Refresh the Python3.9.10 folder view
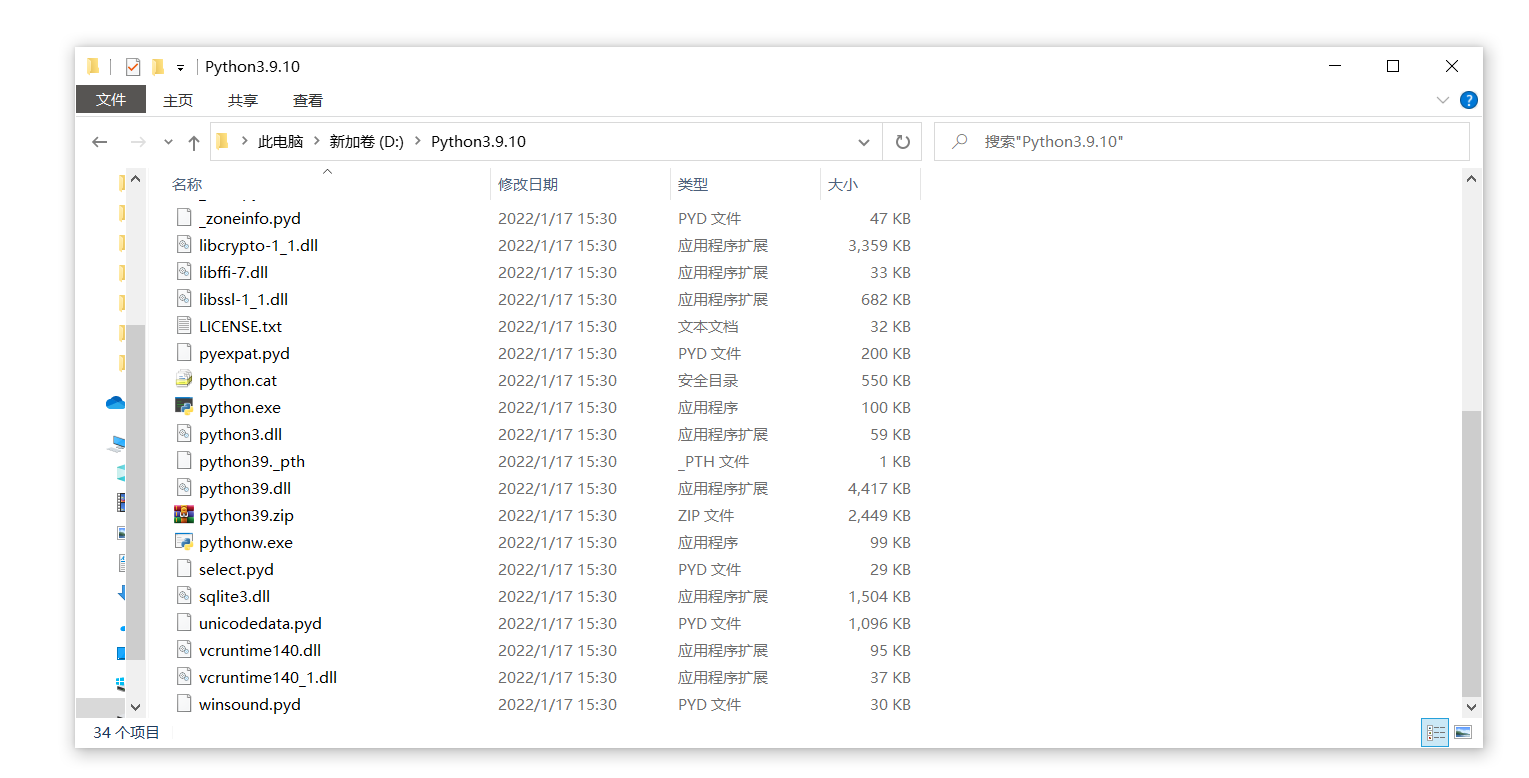 coord(902,142)
